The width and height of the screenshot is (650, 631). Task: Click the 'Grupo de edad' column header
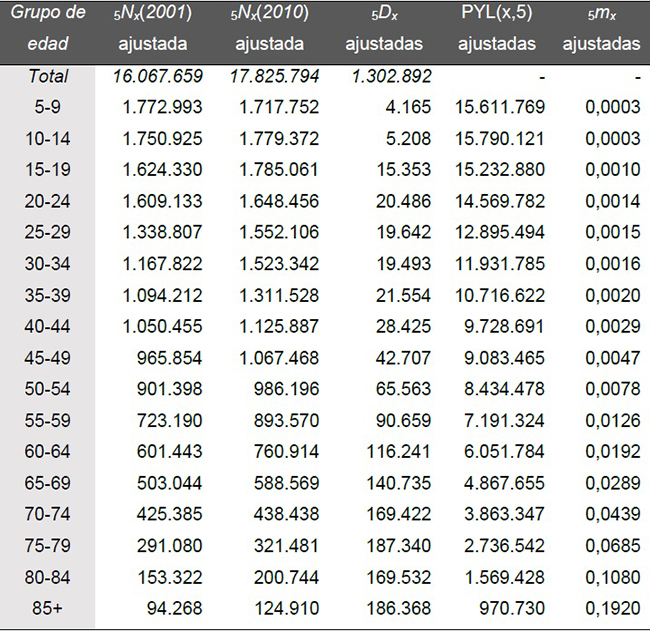click(47, 28)
